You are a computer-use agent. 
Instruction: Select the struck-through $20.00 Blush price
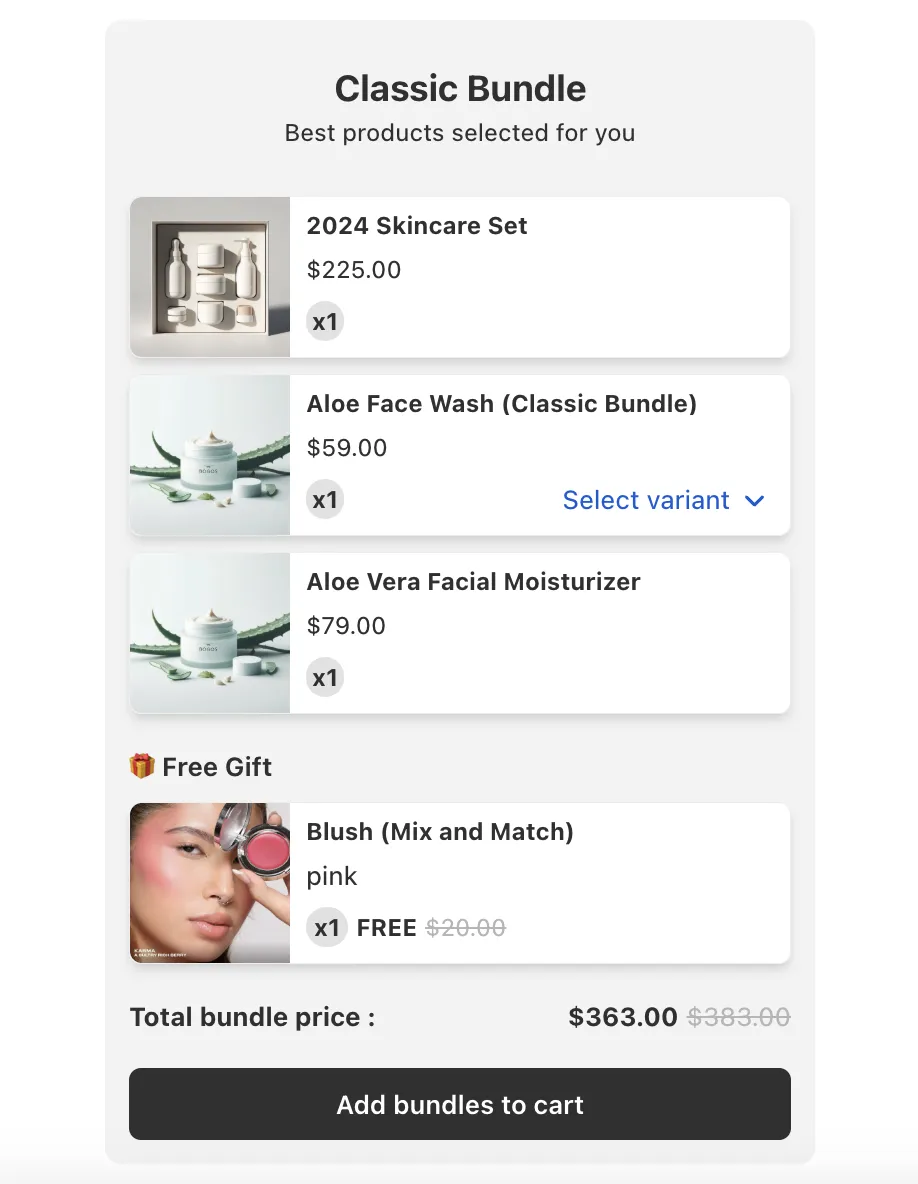click(x=466, y=927)
